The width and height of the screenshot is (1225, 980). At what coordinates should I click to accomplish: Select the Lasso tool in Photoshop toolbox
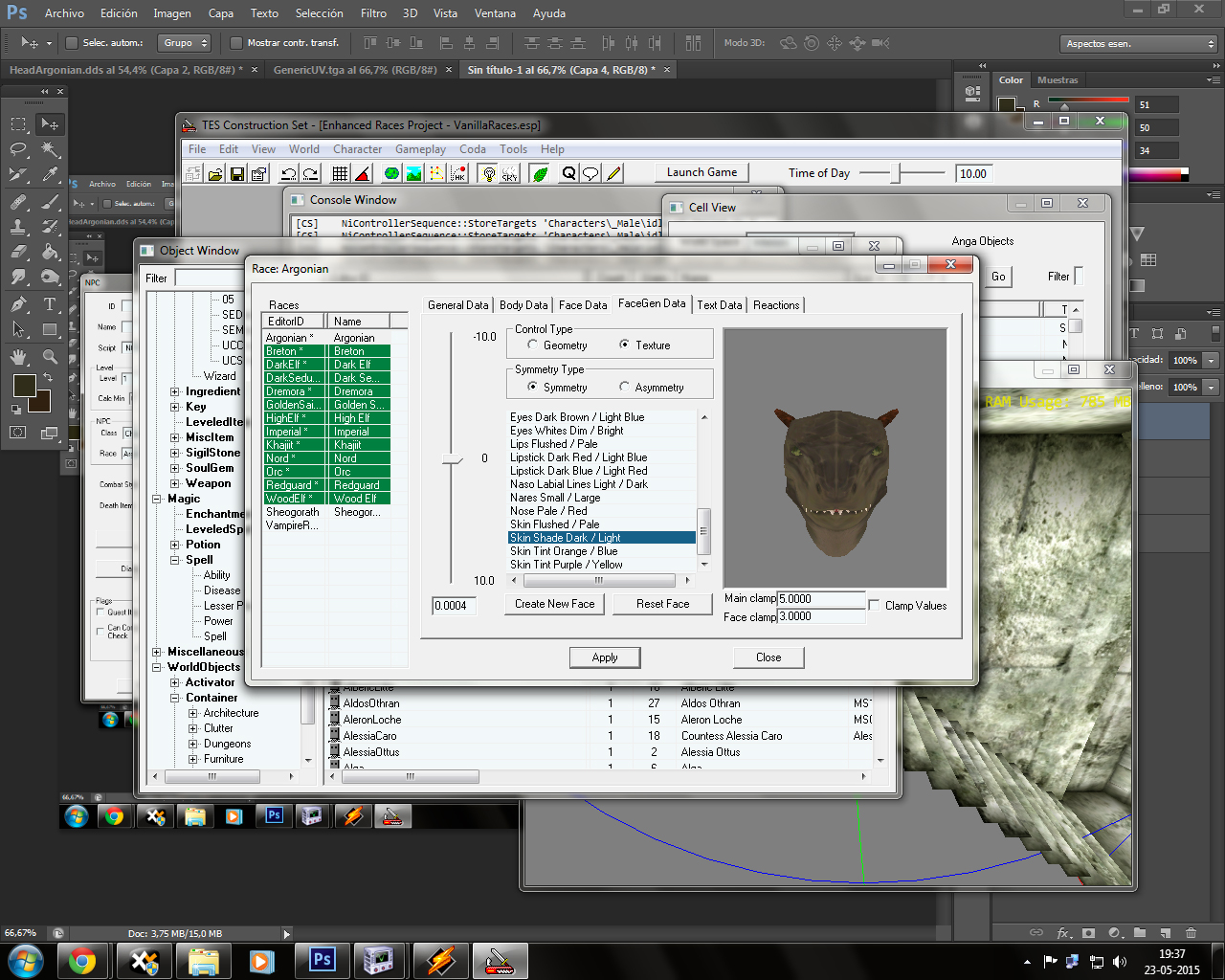click(18, 149)
